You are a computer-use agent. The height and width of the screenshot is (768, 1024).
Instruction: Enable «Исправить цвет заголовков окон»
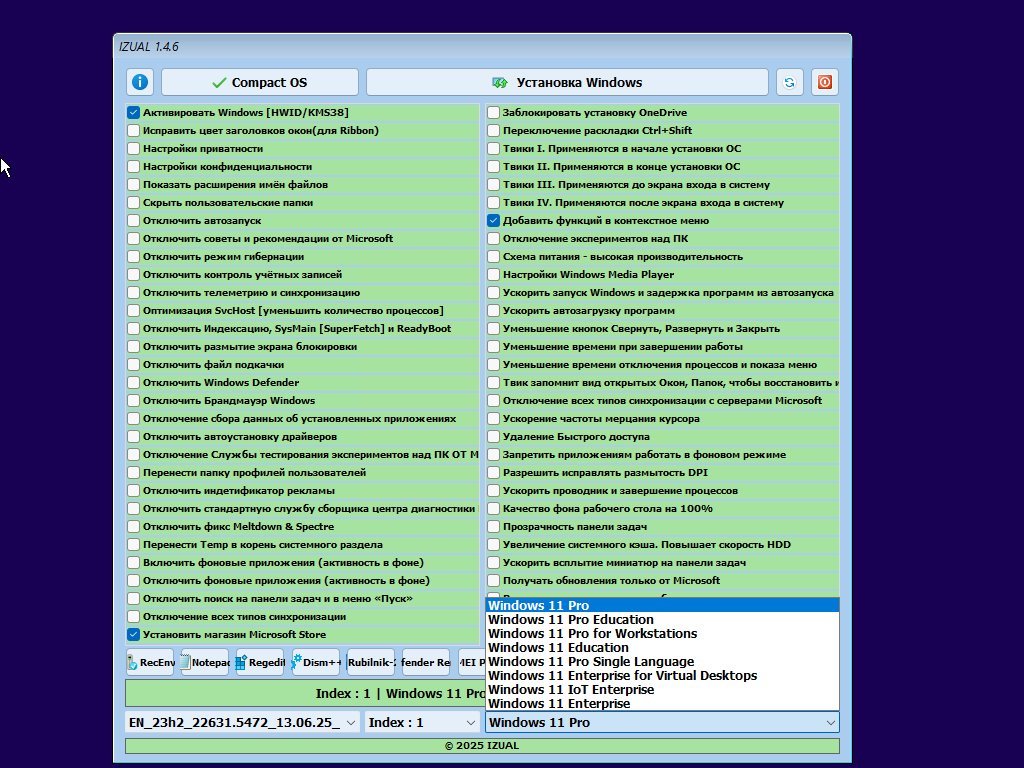(x=133, y=131)
